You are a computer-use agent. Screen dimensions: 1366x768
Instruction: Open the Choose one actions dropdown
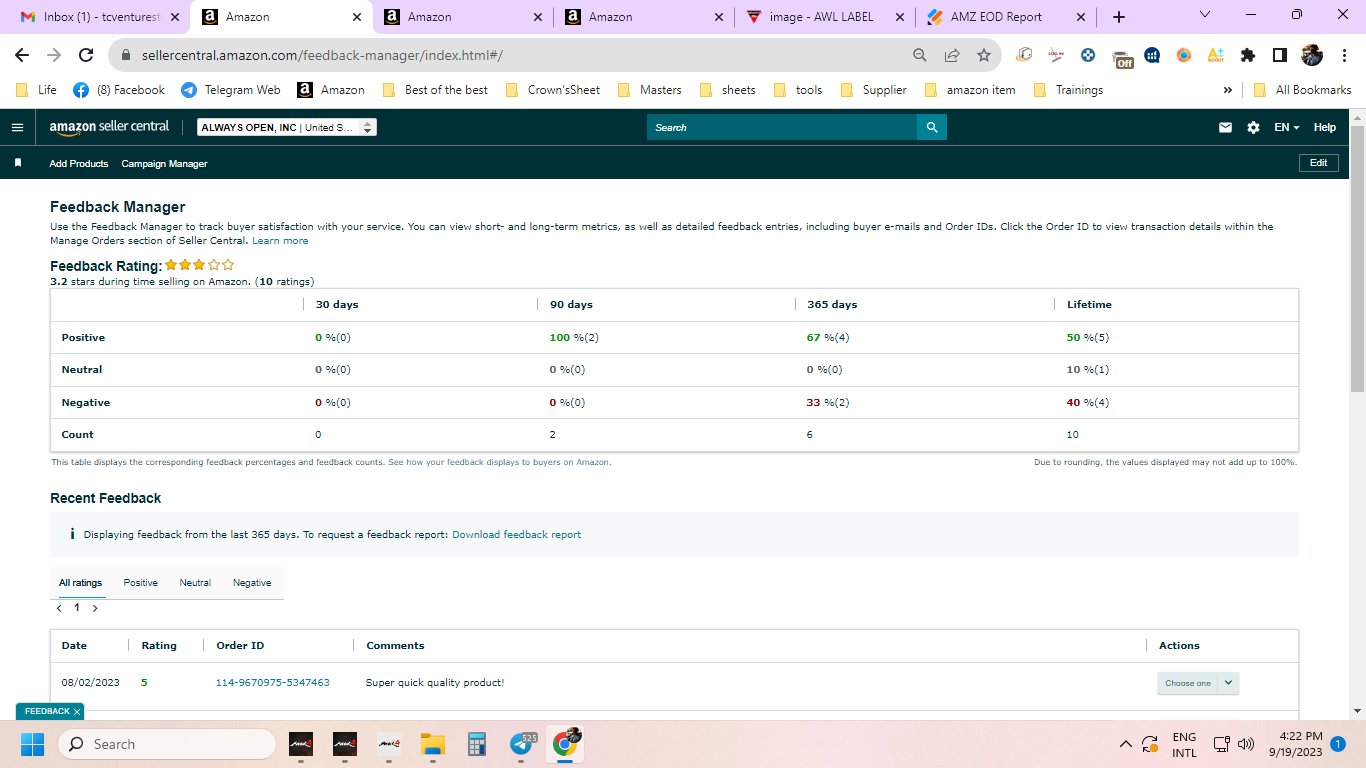point(1198,683)
